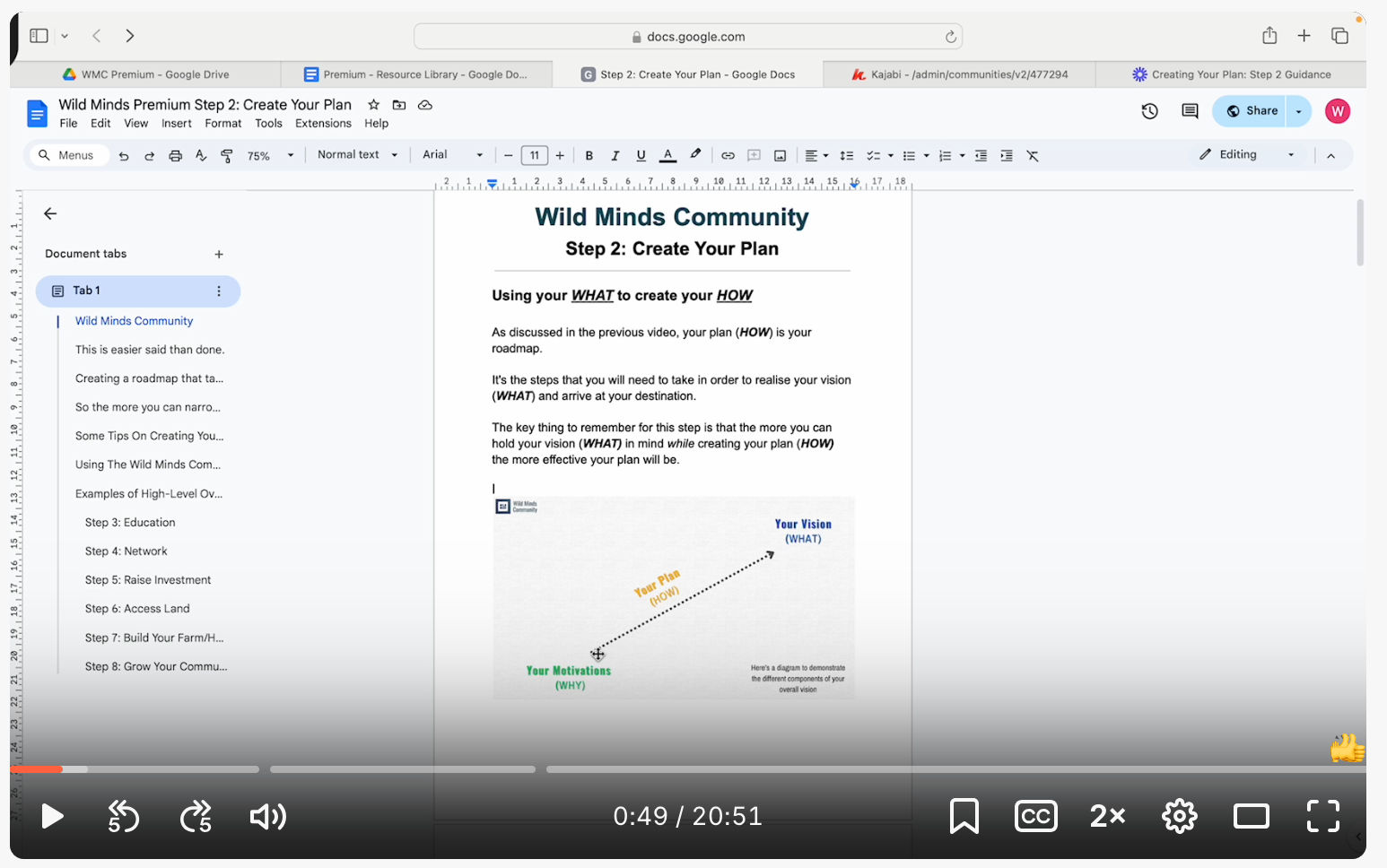Select Tab 1 in Document tabs

[138, 291]
